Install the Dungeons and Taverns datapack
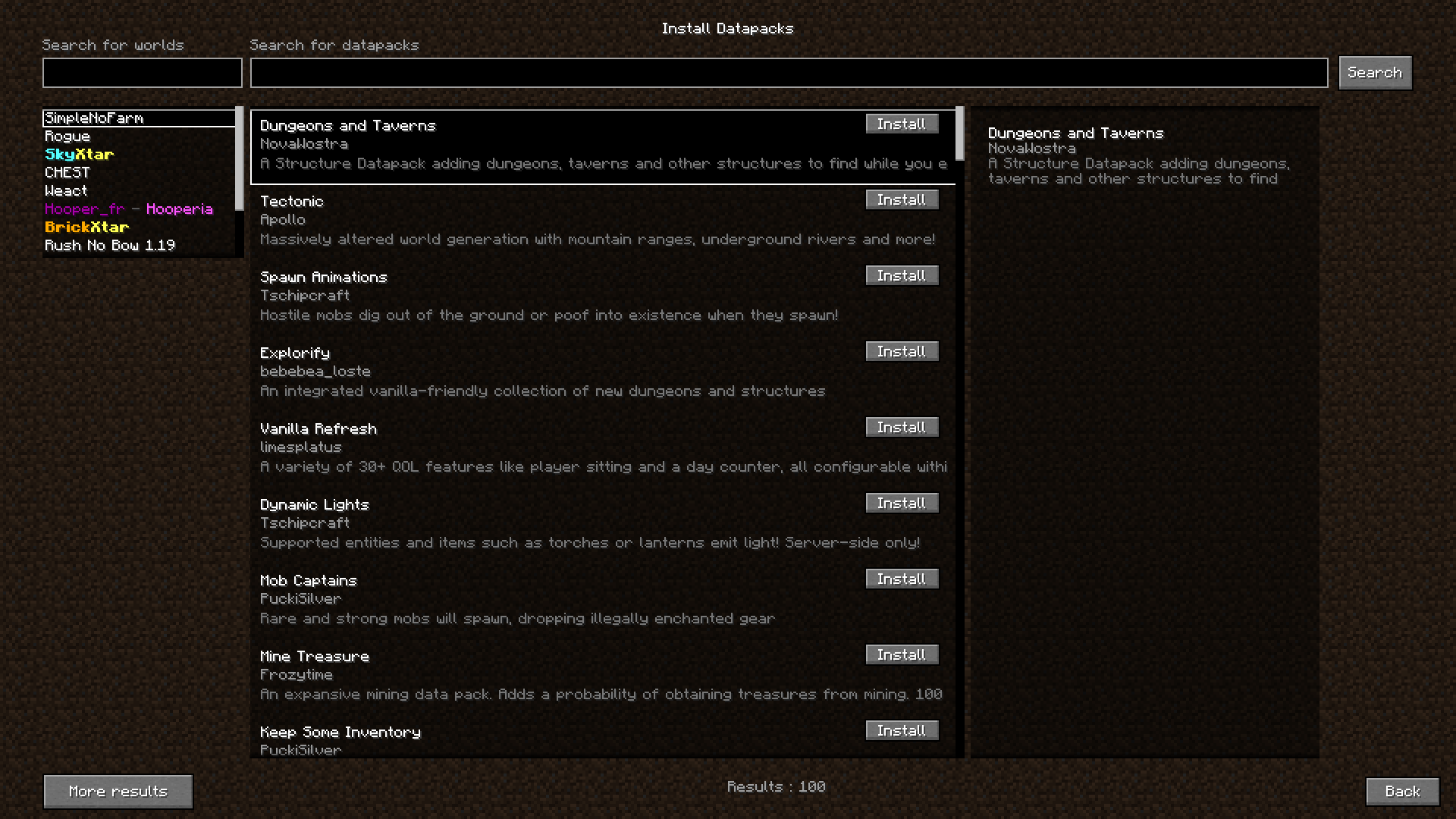Image resolution: width=1456 pixels, height=819 pixels. 902,124
